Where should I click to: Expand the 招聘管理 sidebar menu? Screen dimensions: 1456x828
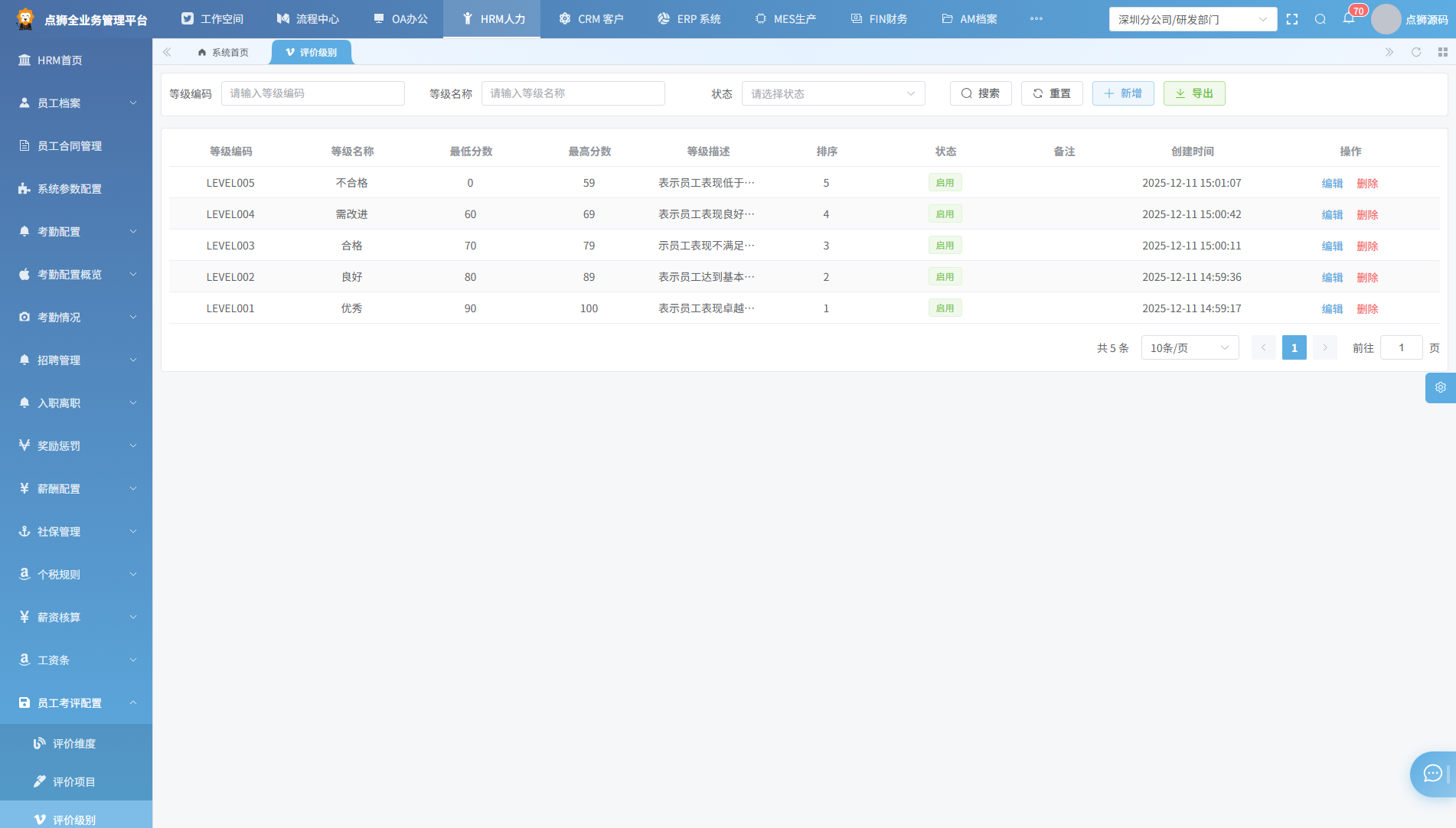pos(77,360)
